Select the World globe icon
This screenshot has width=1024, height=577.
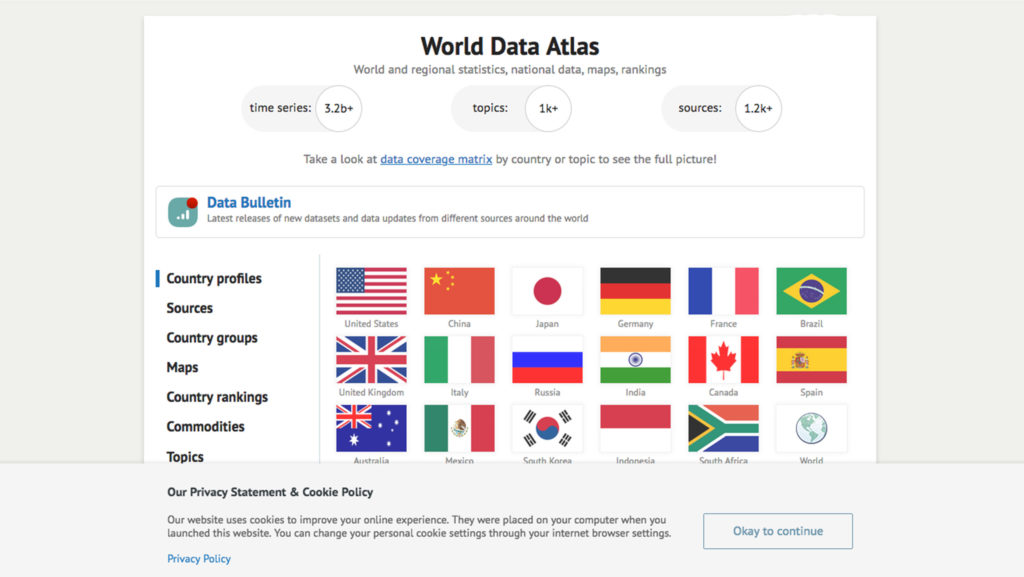click(x=812, y=428)
